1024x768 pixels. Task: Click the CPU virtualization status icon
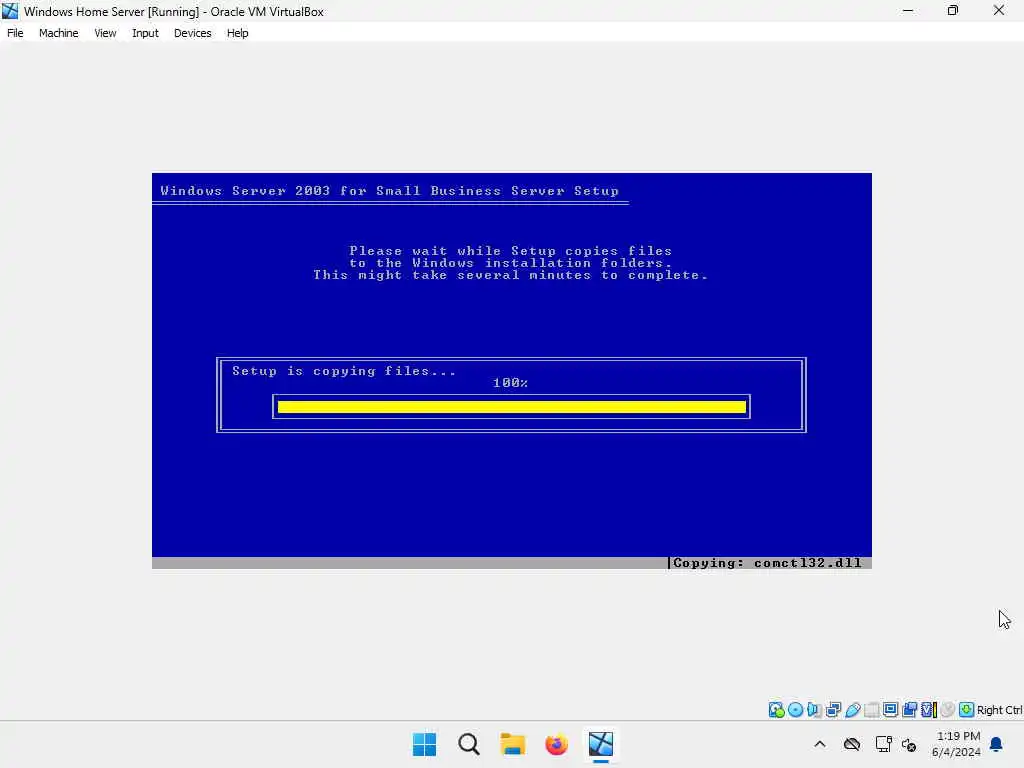pyautogui.click(x=929, y=710)
